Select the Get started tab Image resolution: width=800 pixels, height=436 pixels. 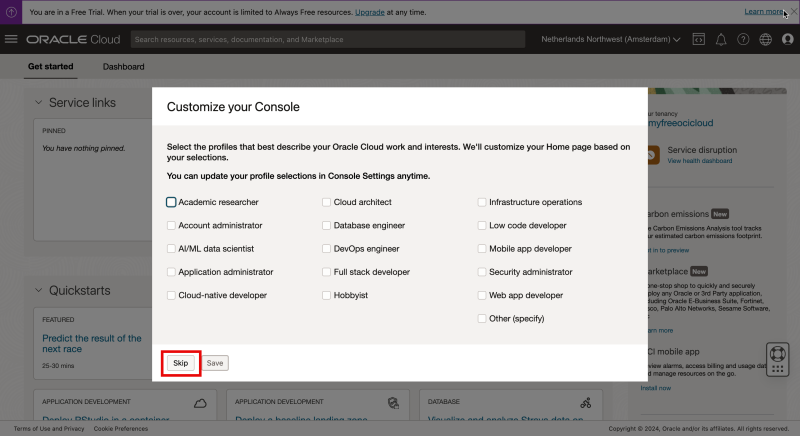click(50, 67)
